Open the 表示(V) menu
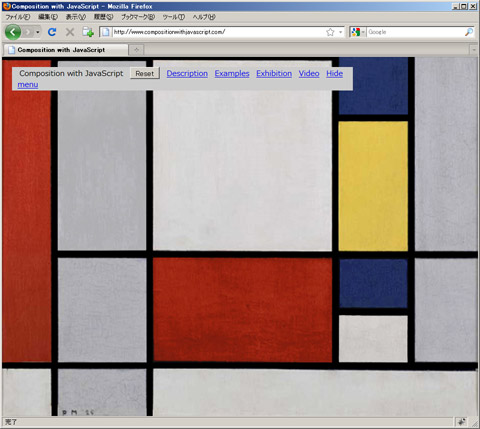Viewport: 480px width, 429px height. coord(76,17)
